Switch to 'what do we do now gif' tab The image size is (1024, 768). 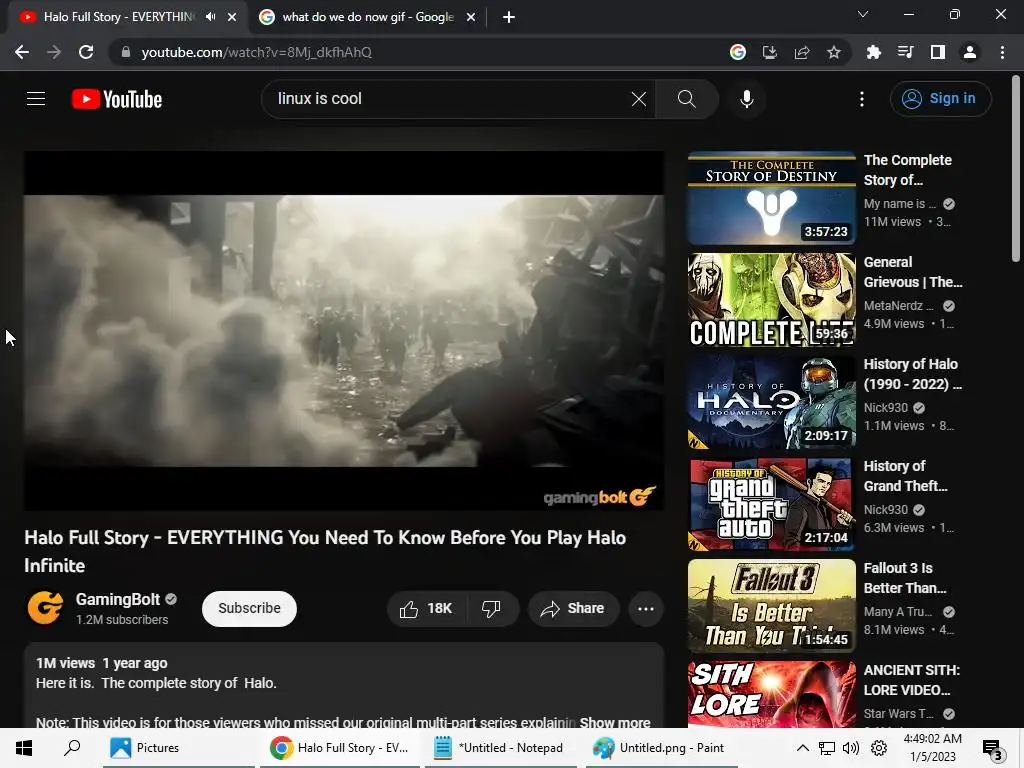coord(368,17)
